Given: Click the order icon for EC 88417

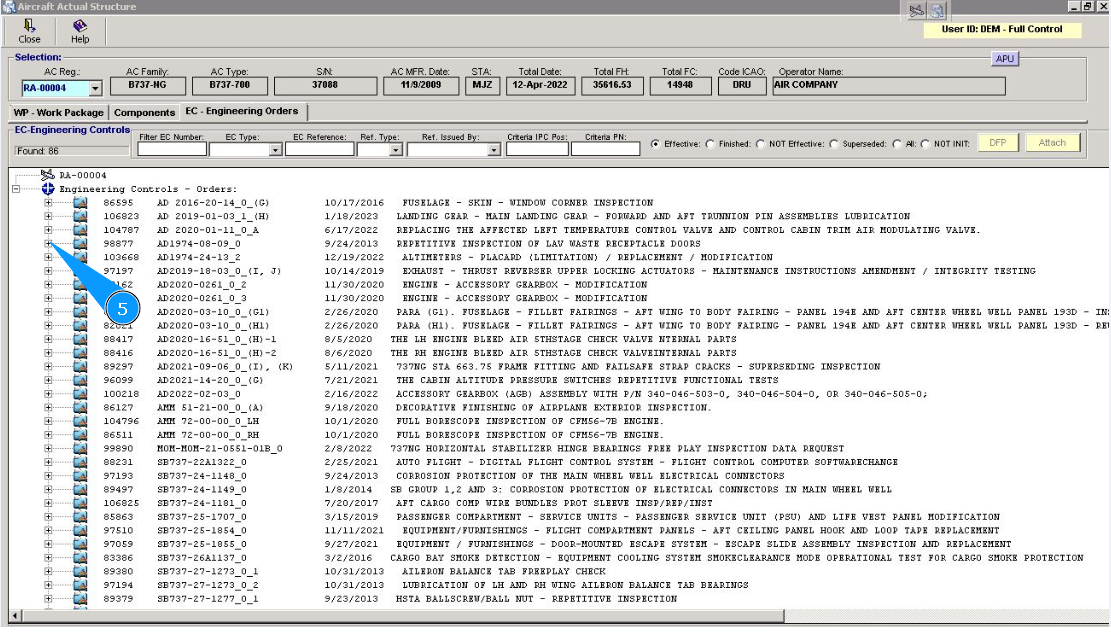Looking at the screenshot, I should click(80, 339).
